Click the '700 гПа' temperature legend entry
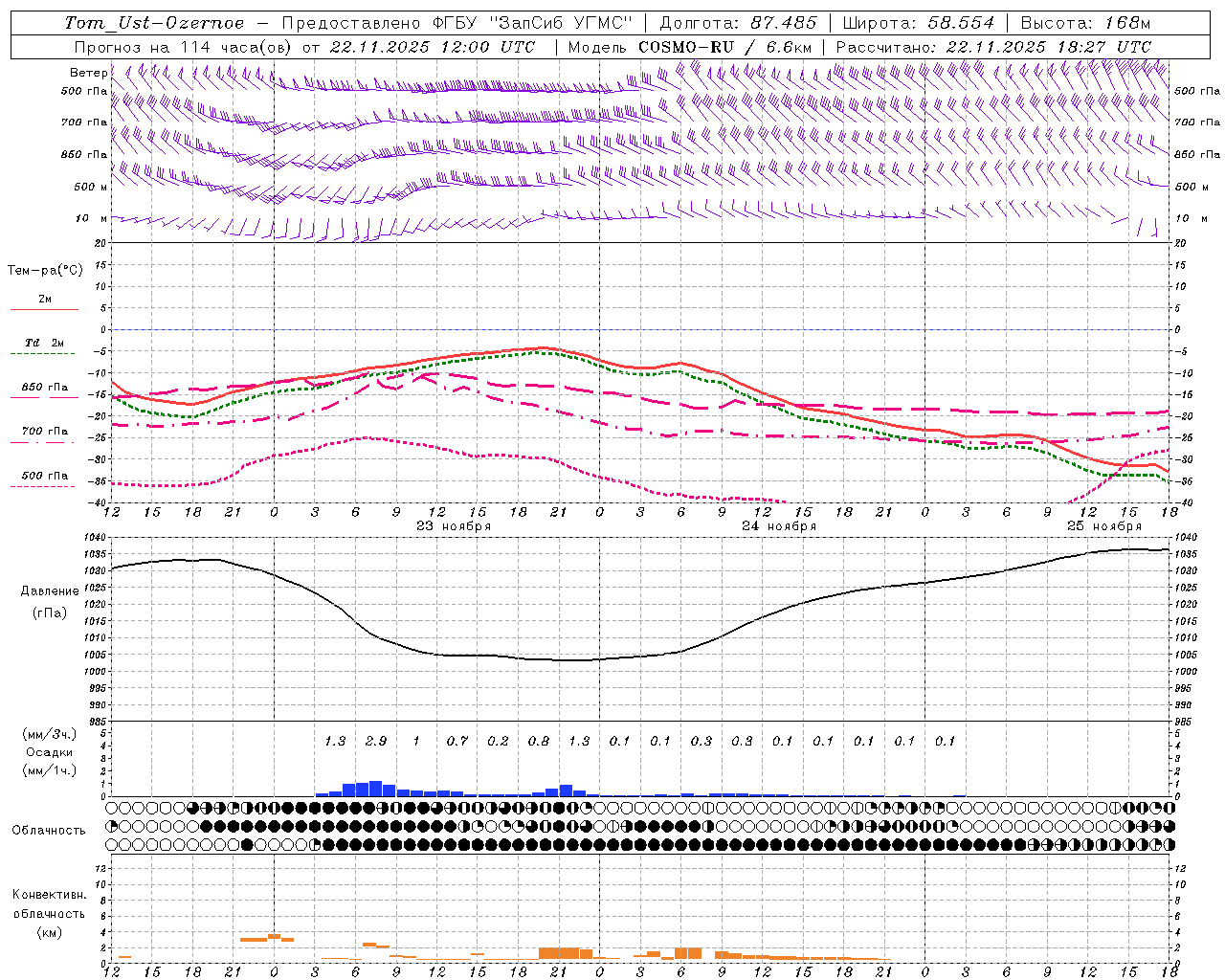1225x980 pixels. point(45,432)
